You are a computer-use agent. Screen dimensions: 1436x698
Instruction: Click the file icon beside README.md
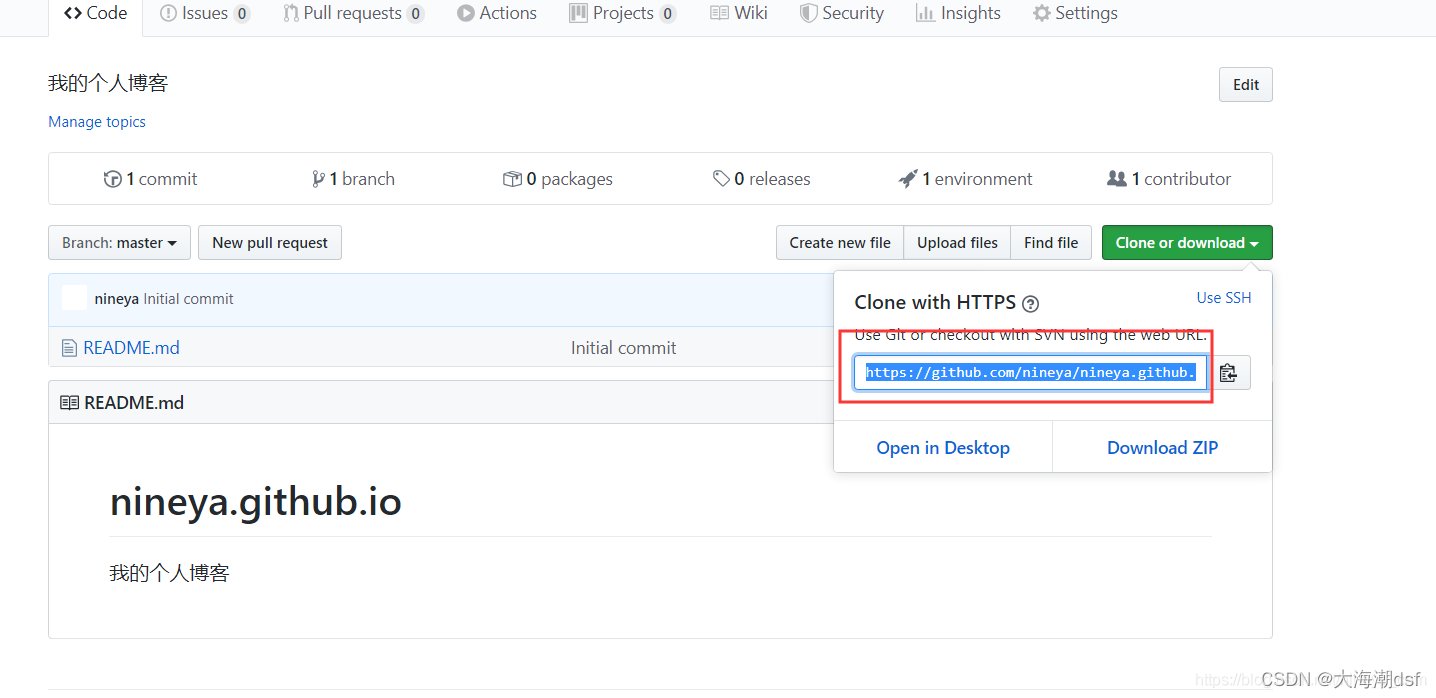69,348
